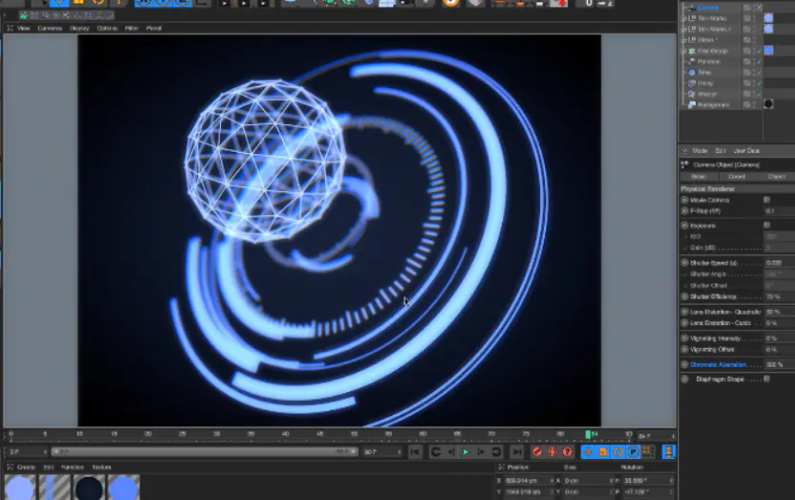Step to the next frame
795x500 pixels.
[x=481, y=452]
